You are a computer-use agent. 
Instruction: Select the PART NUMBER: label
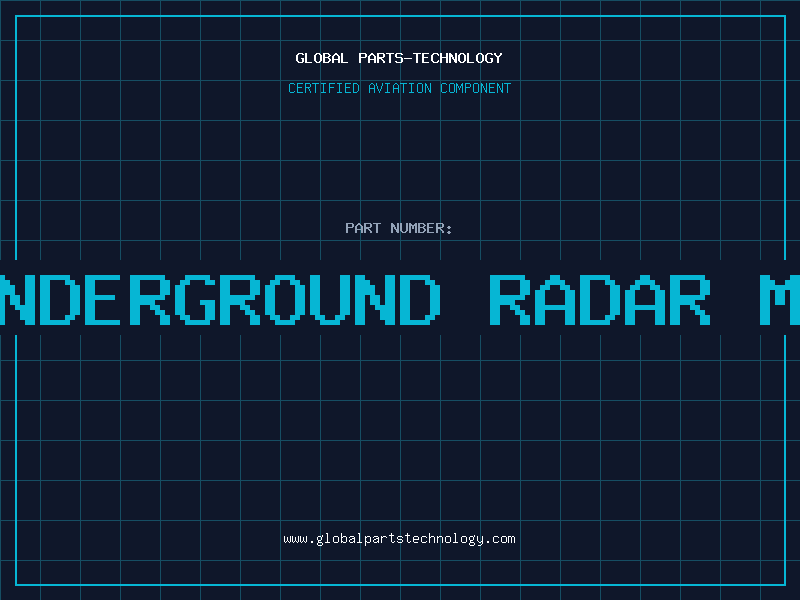(399, 228)
